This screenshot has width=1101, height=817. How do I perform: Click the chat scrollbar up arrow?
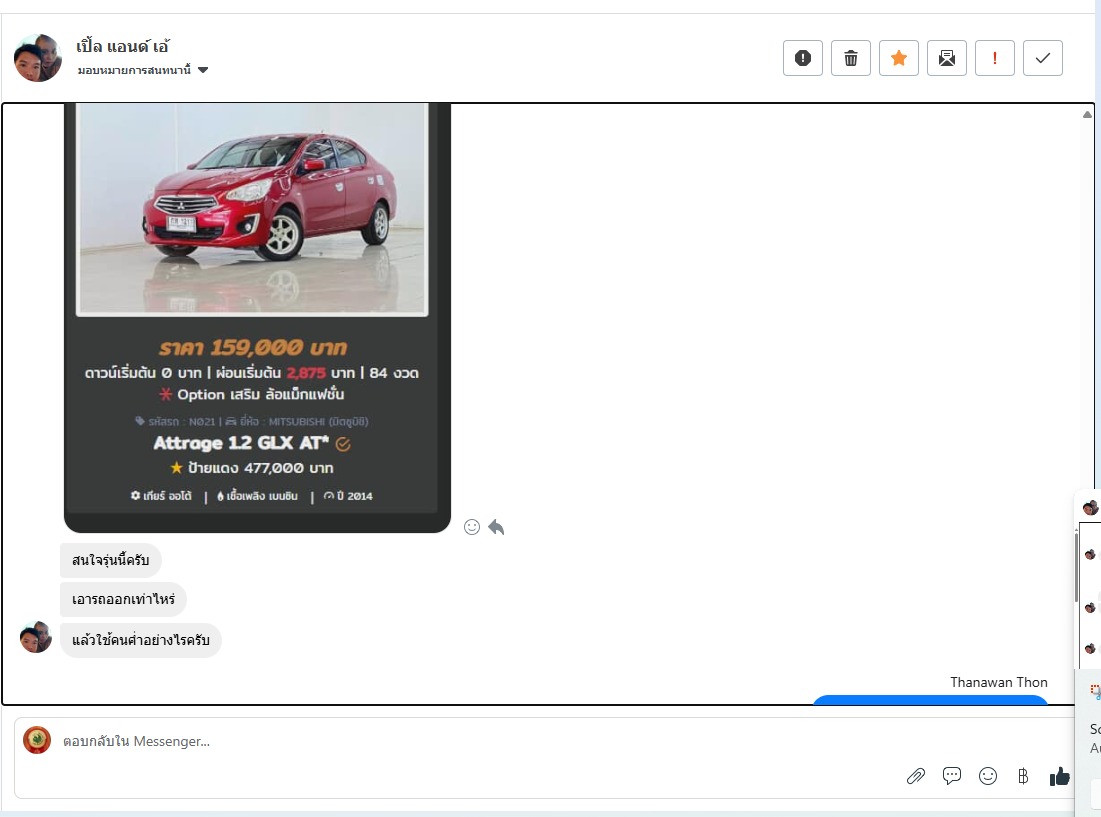pyautogui.click(x=1087, y=114)
